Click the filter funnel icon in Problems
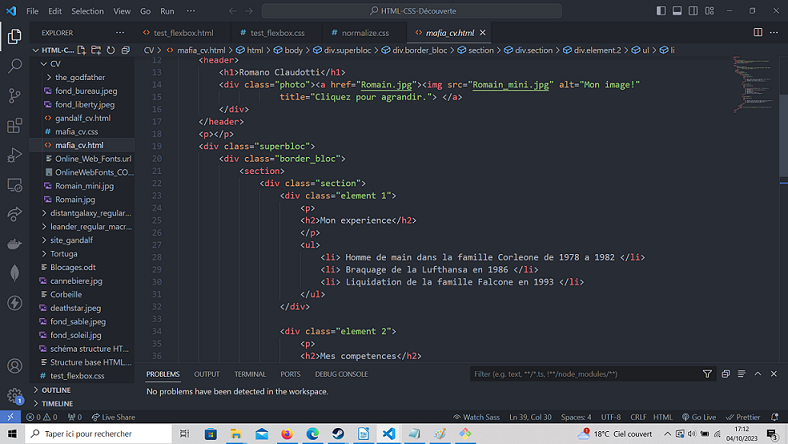Viewport: 788px width, 444px height. tap(707, 374)
